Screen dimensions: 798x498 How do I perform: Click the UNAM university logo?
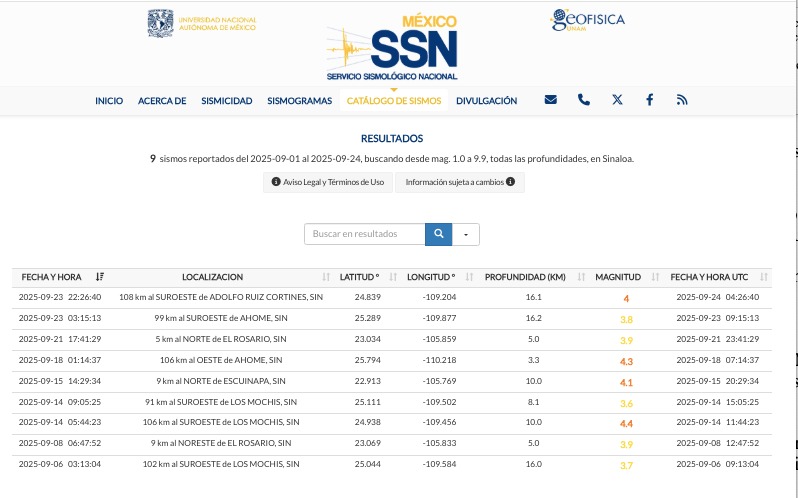202,23
